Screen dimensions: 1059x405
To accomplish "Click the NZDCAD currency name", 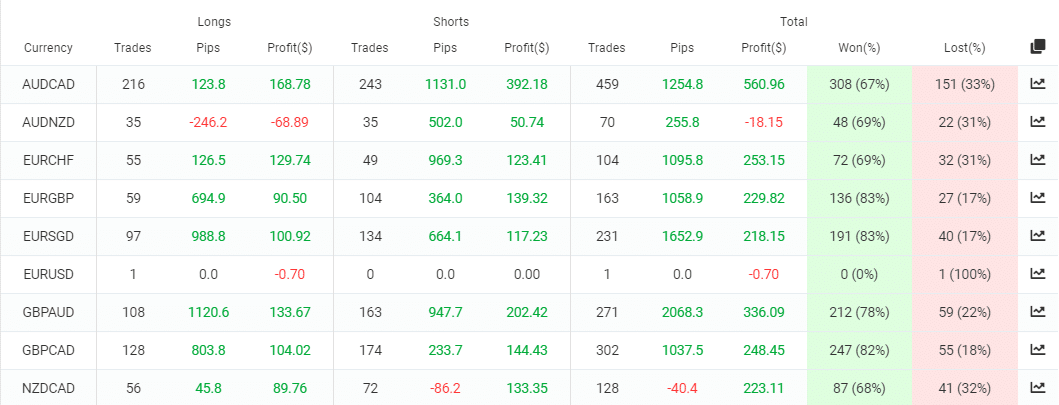I will tap(48, 388).
